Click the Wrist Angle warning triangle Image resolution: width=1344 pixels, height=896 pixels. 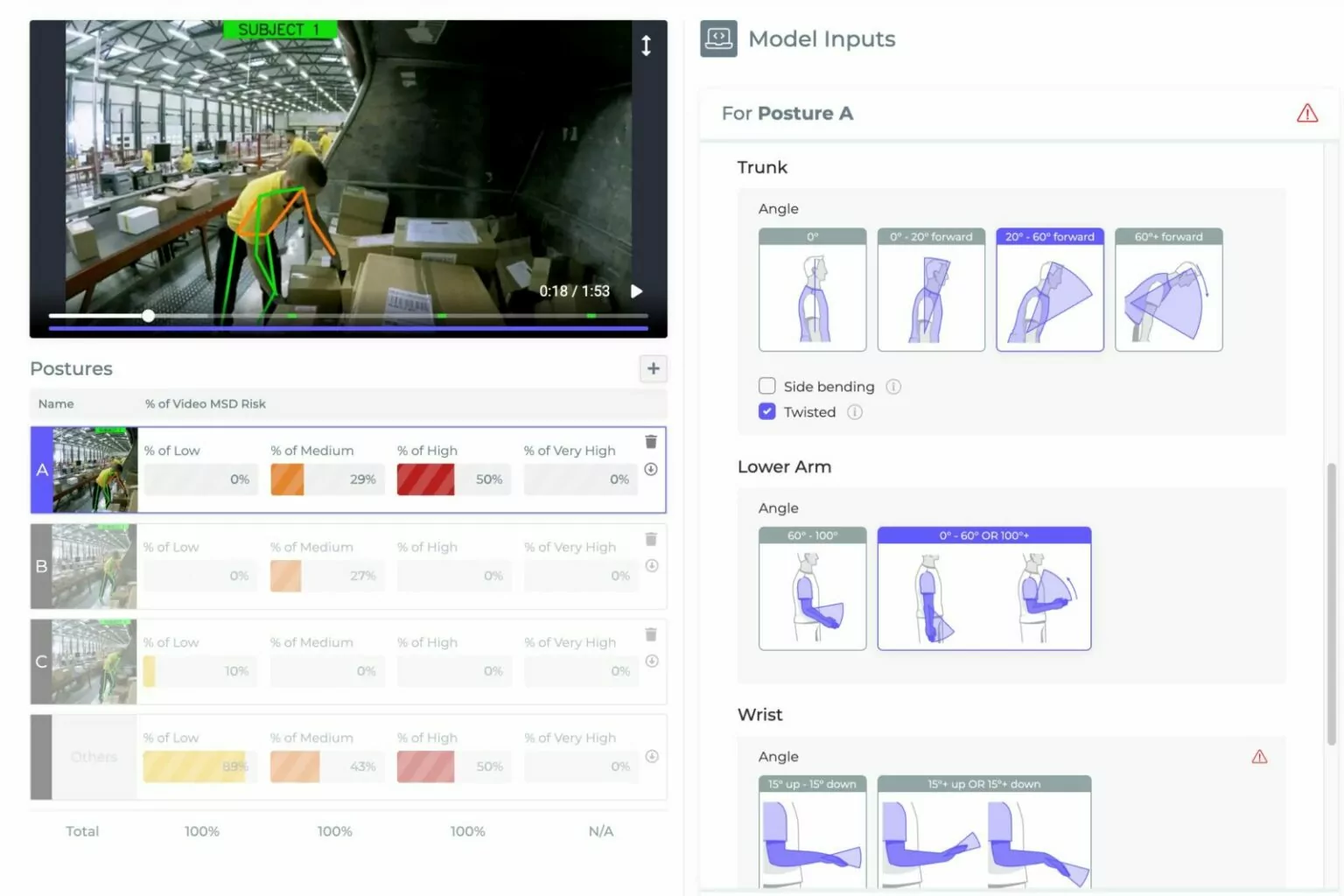pos(1259,757)
